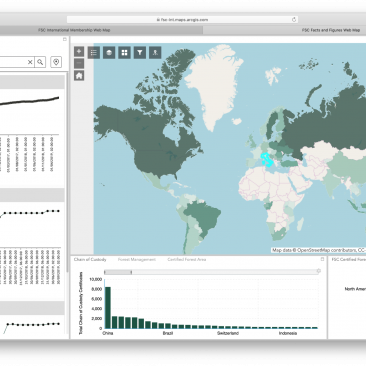The height and width of the screenshot is (366, 366).
Task: Click the left panel vertical scrollbar
Action: [68, 172]
